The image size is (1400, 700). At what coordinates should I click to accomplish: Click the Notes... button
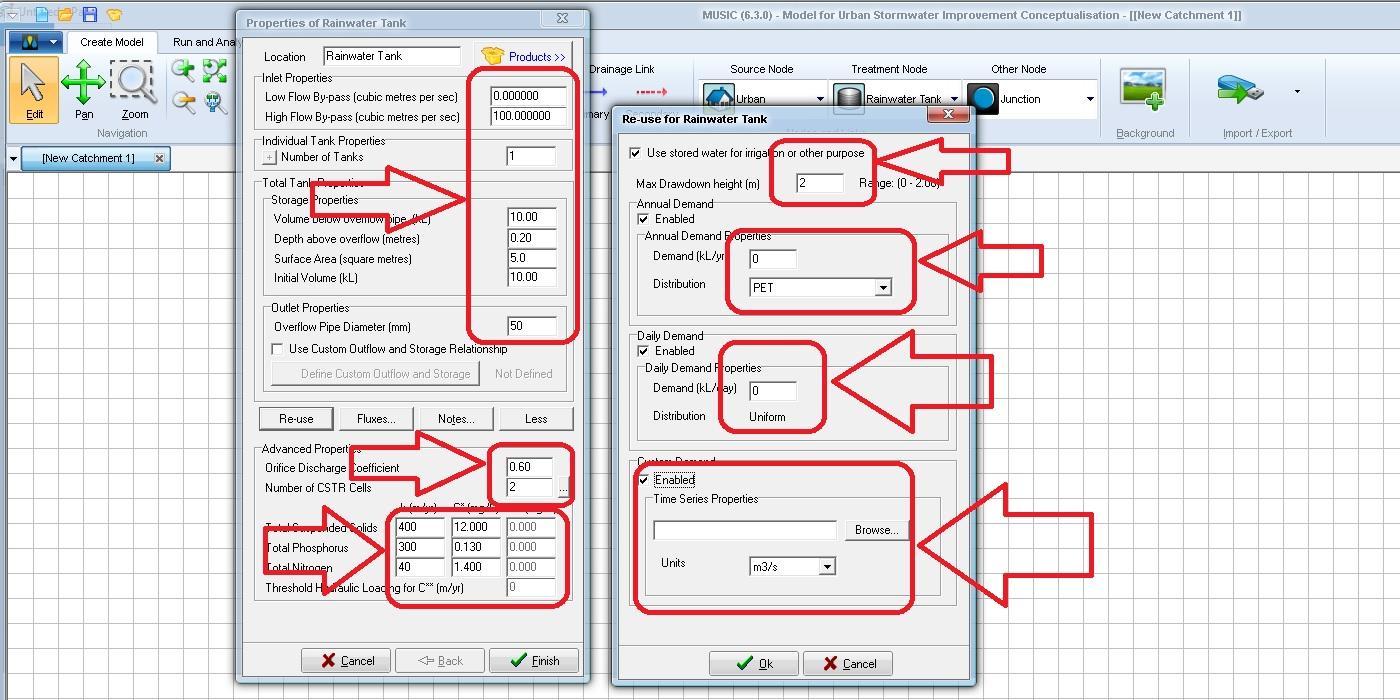pos(456,419)
